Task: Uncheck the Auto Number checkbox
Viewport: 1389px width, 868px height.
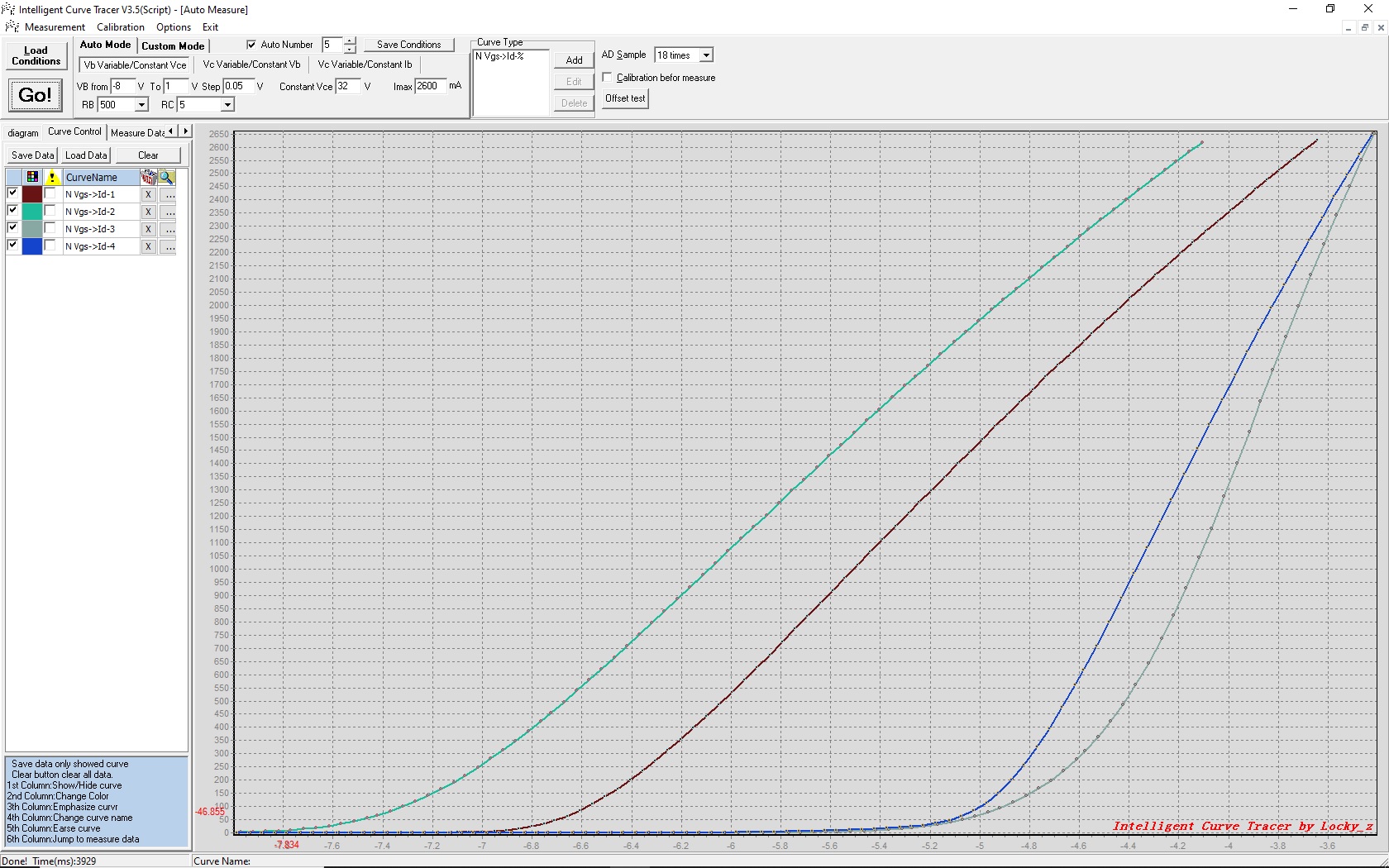Action: (x=251, y=45)
